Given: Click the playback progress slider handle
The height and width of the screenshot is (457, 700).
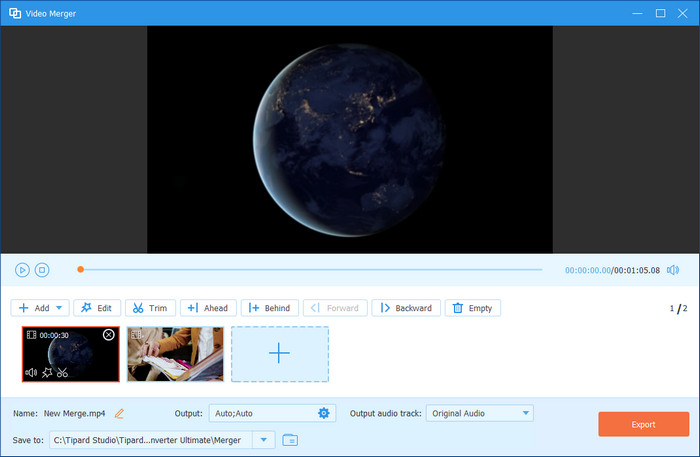Looking at the screenshot, I should click(x=80, y=269).
